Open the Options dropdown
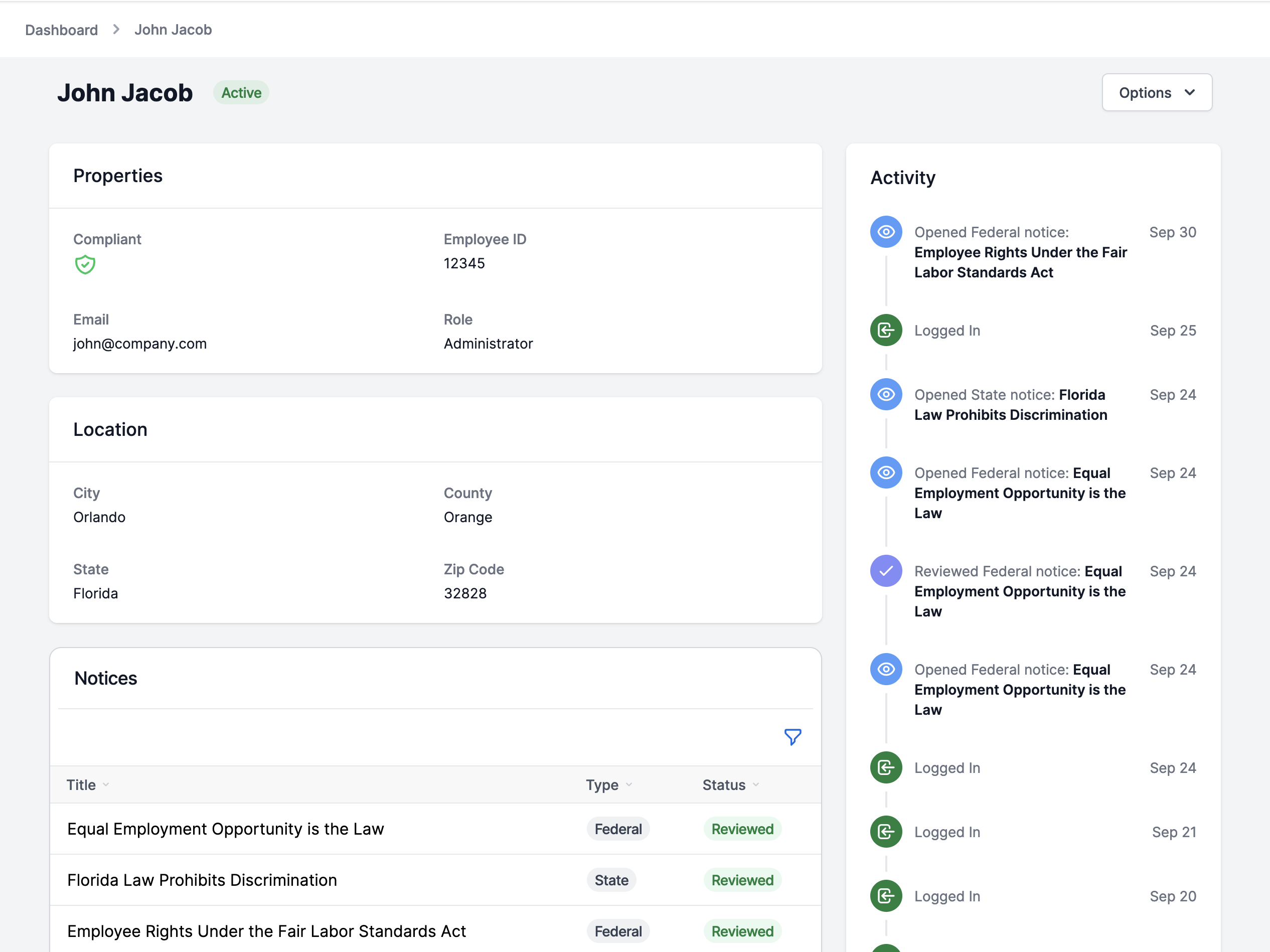Image resolution: width=1270 pixels, height=952 pixels. [x=1156, y=92]
